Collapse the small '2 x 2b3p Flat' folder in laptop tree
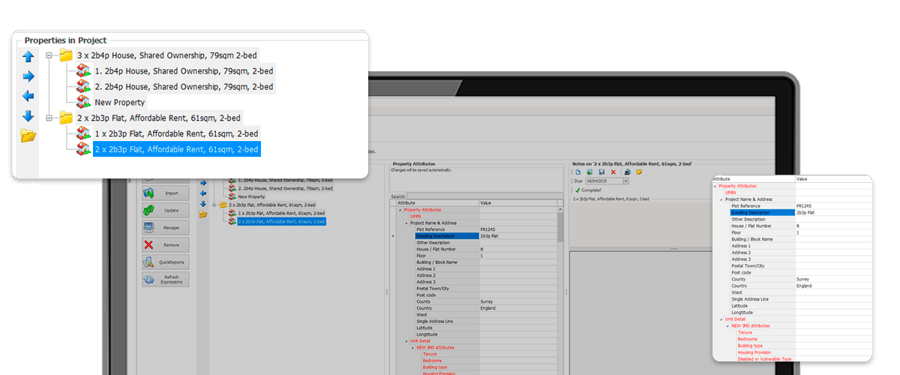Screen dimensions: 900x375 pyautogui.click(x=215, y=204)
